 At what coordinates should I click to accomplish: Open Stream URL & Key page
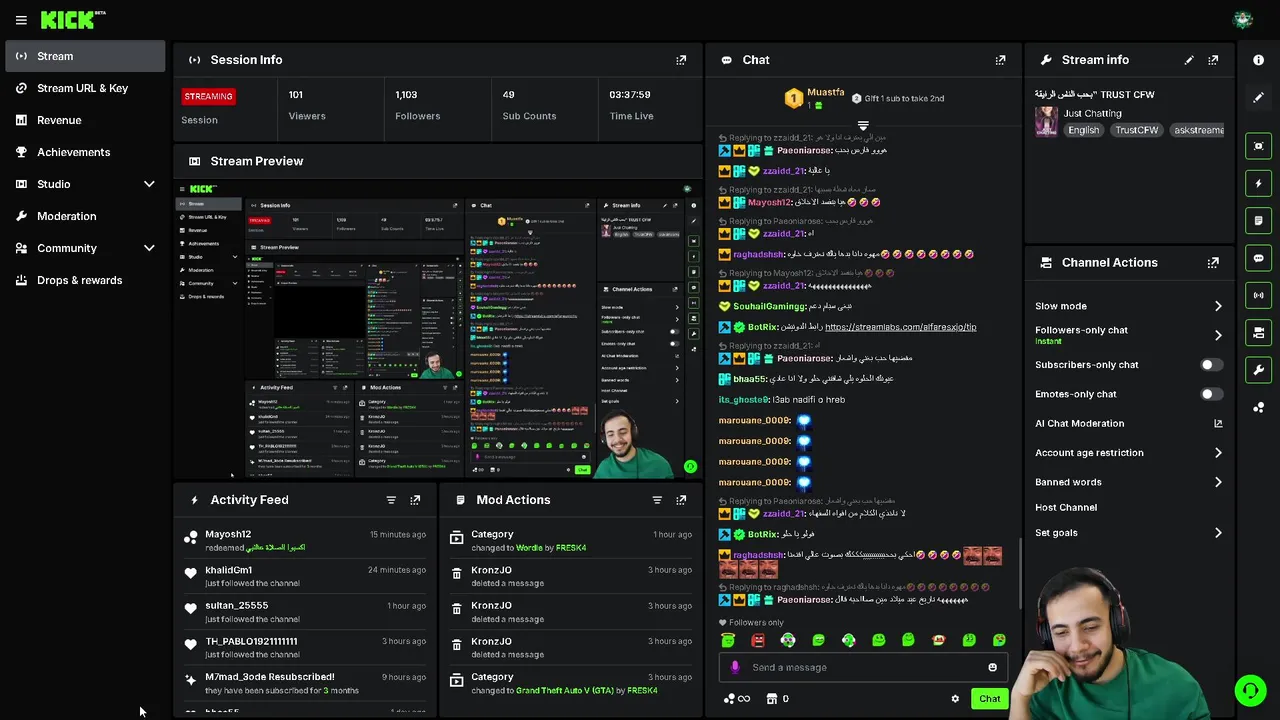(85, 88)
